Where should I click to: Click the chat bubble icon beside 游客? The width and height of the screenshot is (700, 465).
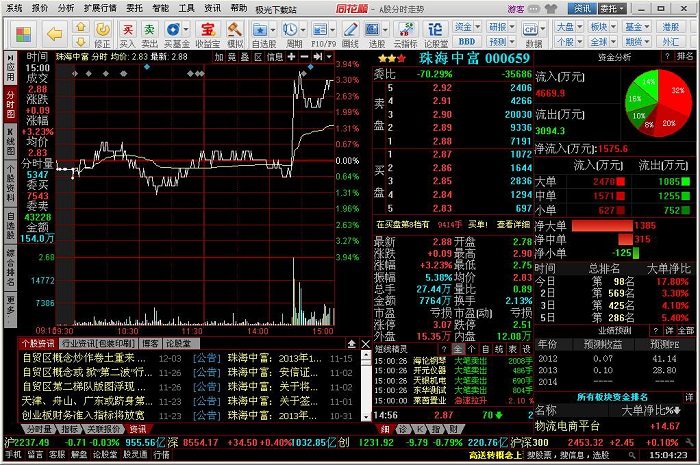pos(533,8)
